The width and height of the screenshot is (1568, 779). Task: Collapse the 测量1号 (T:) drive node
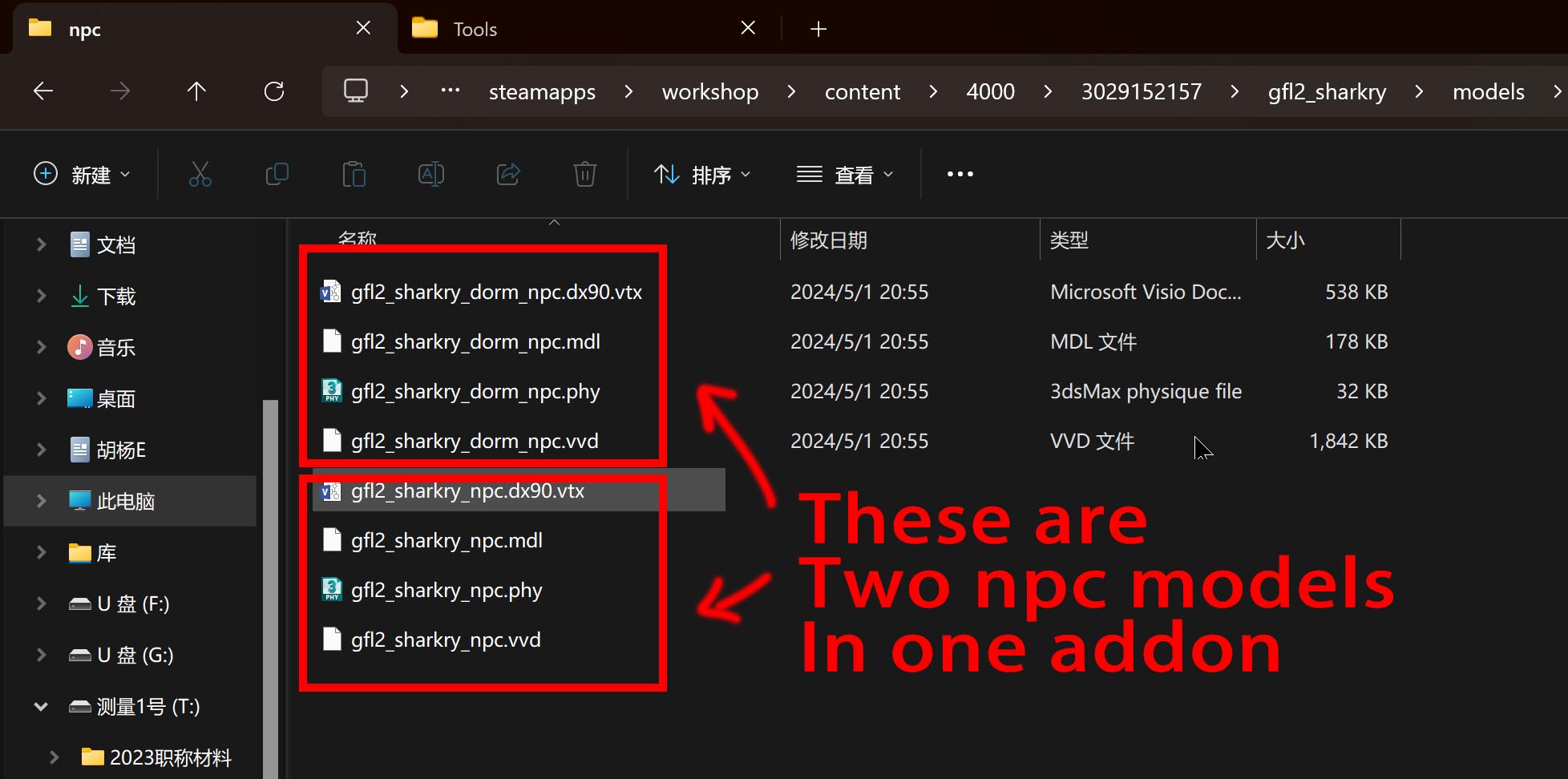pos(41,706)
